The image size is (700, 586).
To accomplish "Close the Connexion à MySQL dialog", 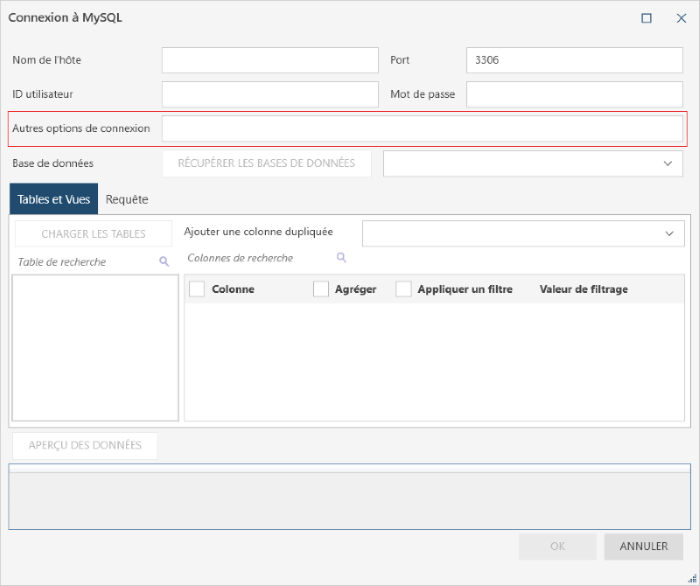I will (x=681, y=18).
